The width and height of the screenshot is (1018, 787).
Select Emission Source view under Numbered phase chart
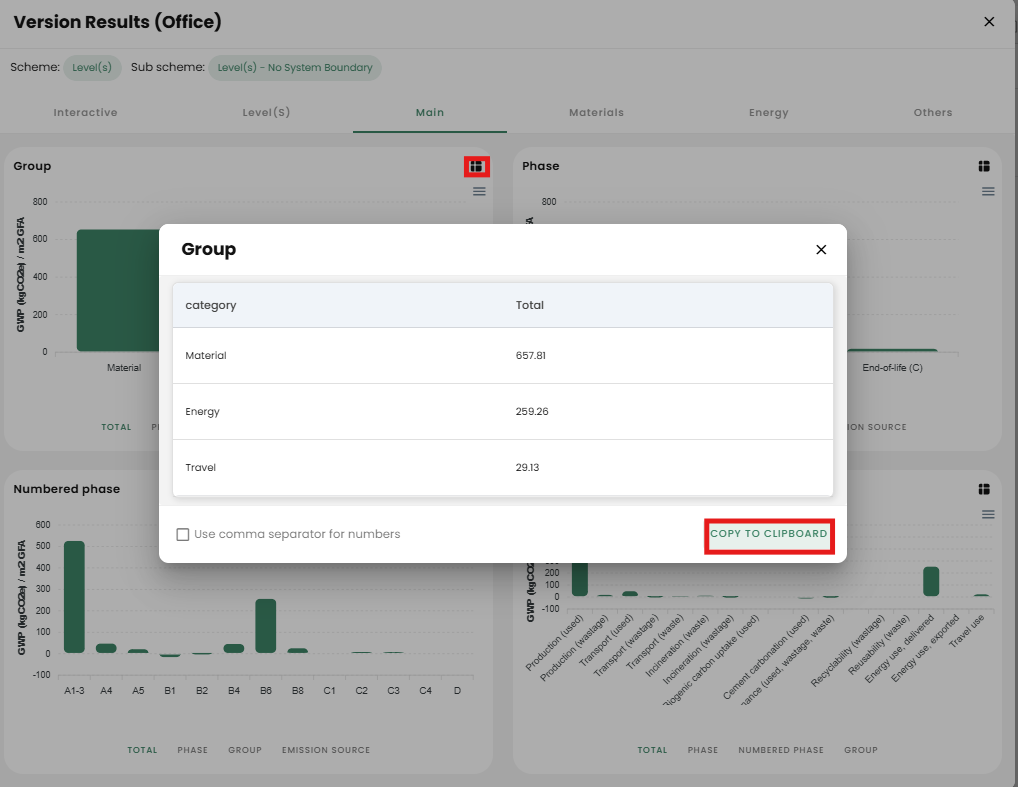coord(325,750)
